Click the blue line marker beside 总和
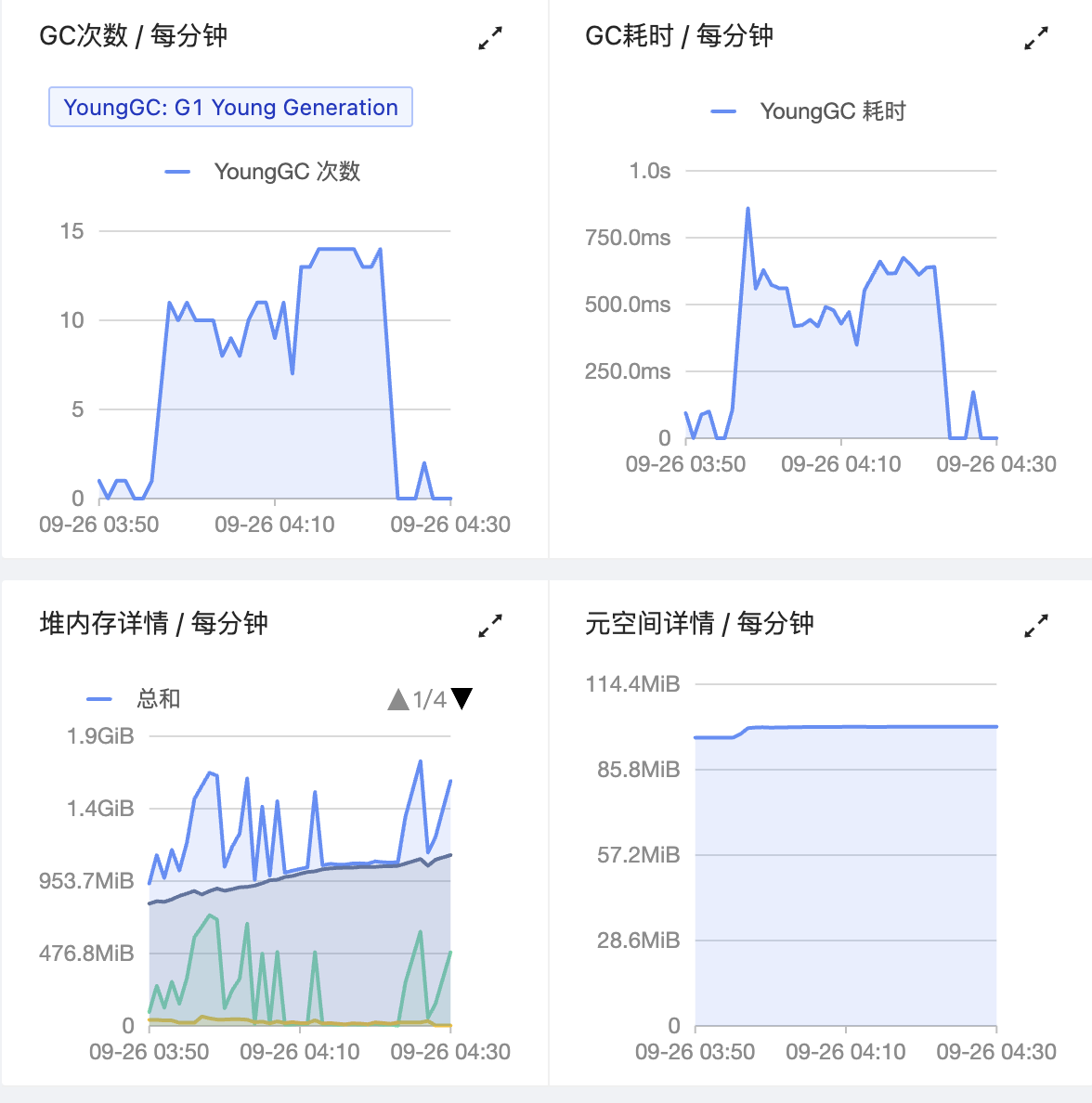The height and width of the screenshot is (1103, 1092). 99,699
